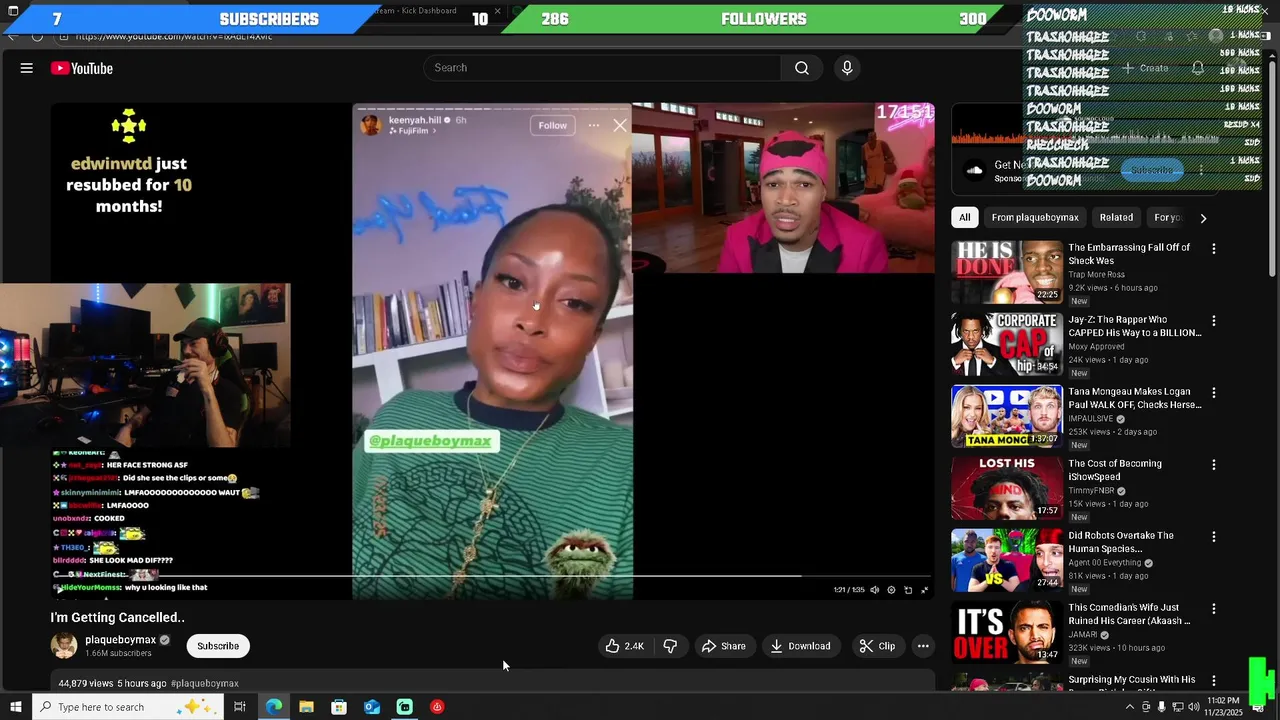Click the browser address bar URL
The image size is (1280, 720).
[174, 36]
